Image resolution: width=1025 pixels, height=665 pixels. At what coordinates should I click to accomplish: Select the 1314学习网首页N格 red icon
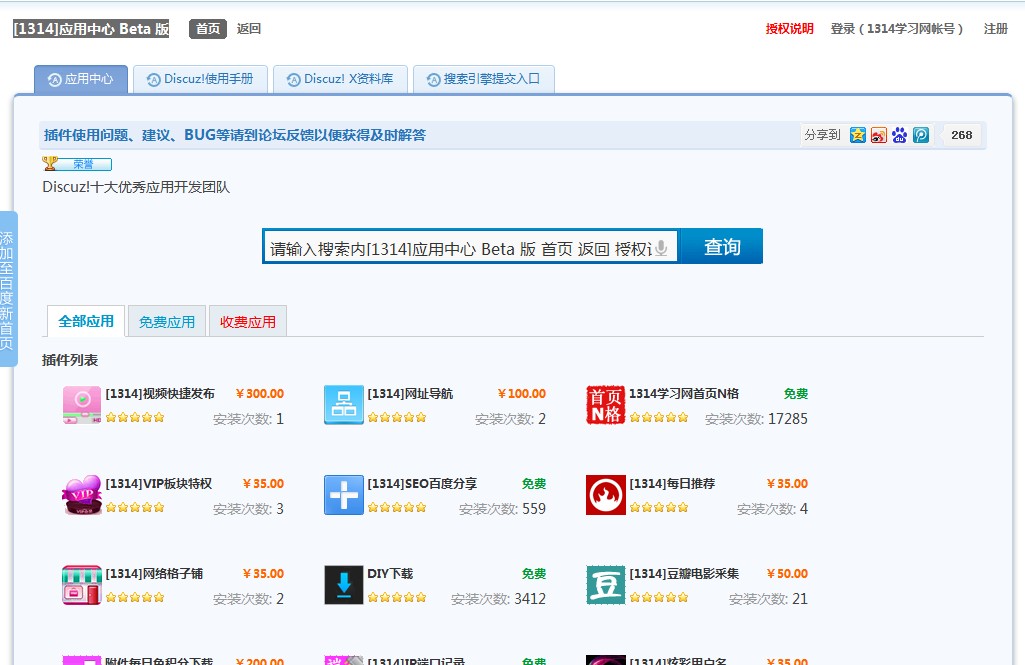coord(605,404)
